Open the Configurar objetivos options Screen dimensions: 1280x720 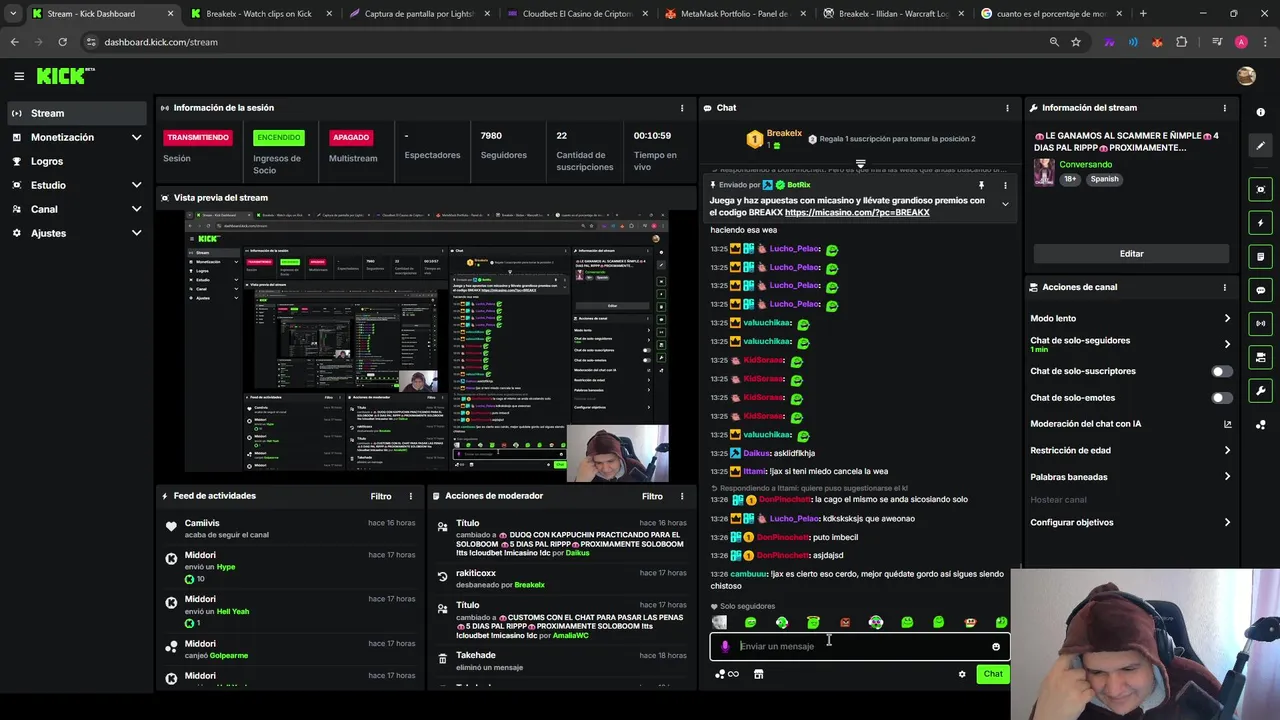pos(1131,522)
